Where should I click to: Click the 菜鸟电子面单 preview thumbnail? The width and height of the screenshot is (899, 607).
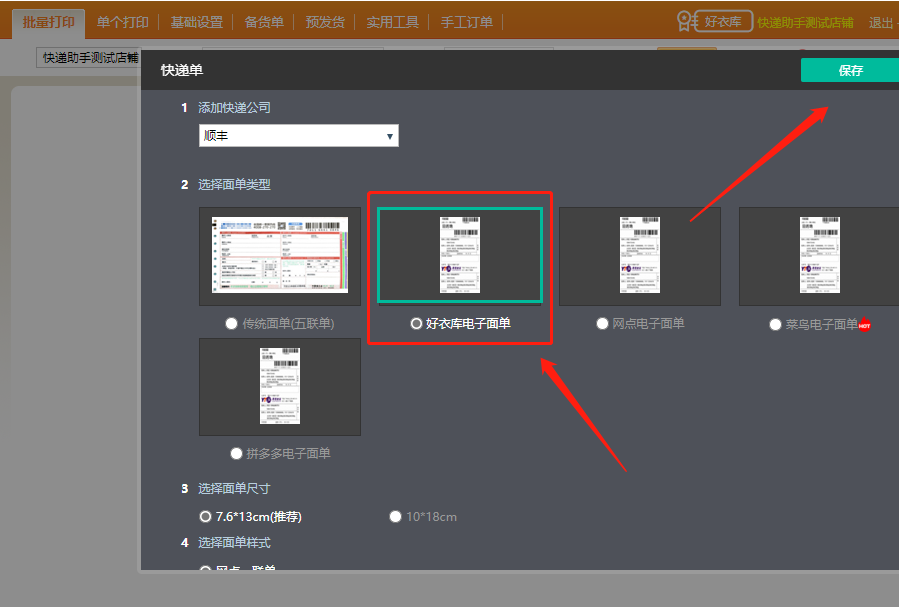[819, 256]
